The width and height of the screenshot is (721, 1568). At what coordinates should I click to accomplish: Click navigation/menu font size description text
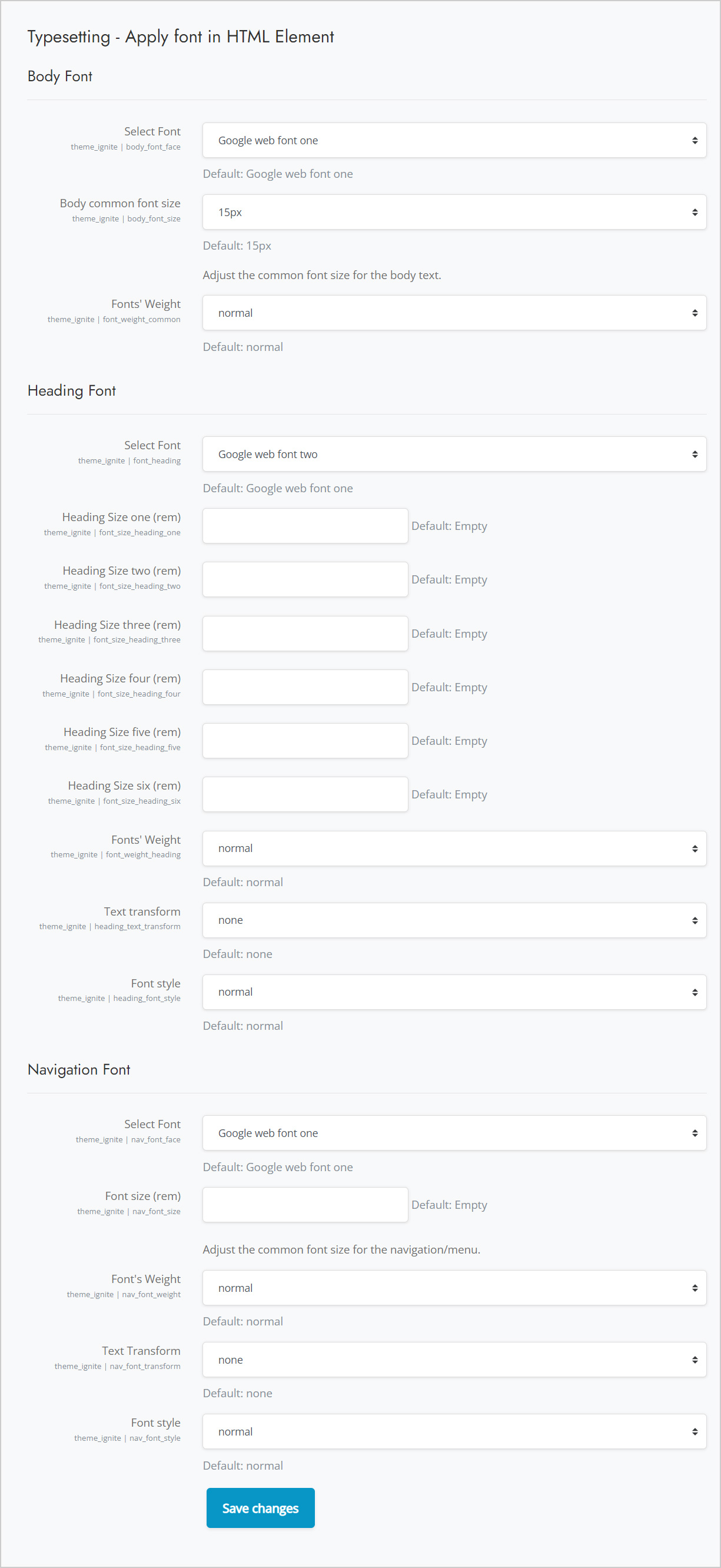coord(341,1249)
